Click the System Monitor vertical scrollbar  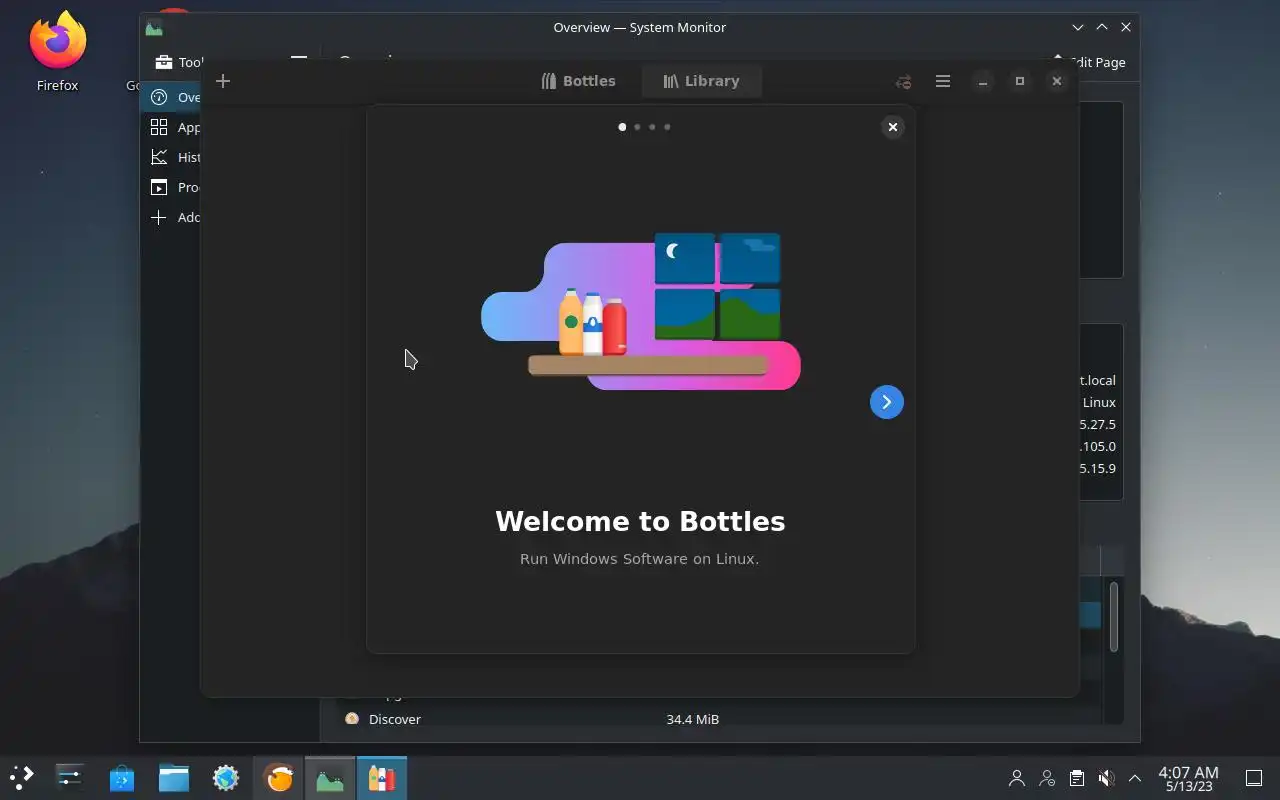(1113, 616)
